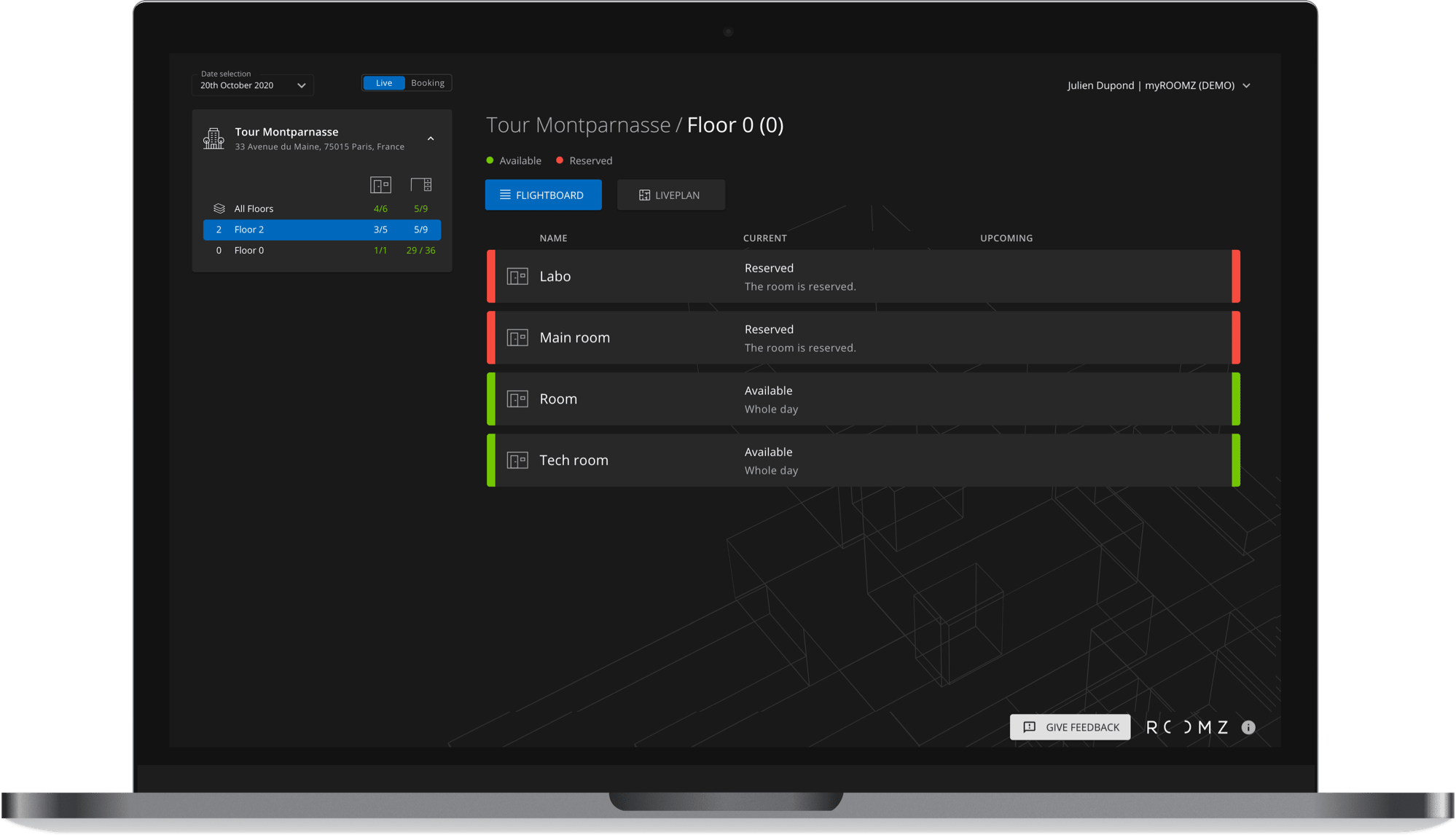Click the Tour Montparnasse breadcrumb link
The height and width of the screenshot is (835, 1456).
tap(578, 125)
